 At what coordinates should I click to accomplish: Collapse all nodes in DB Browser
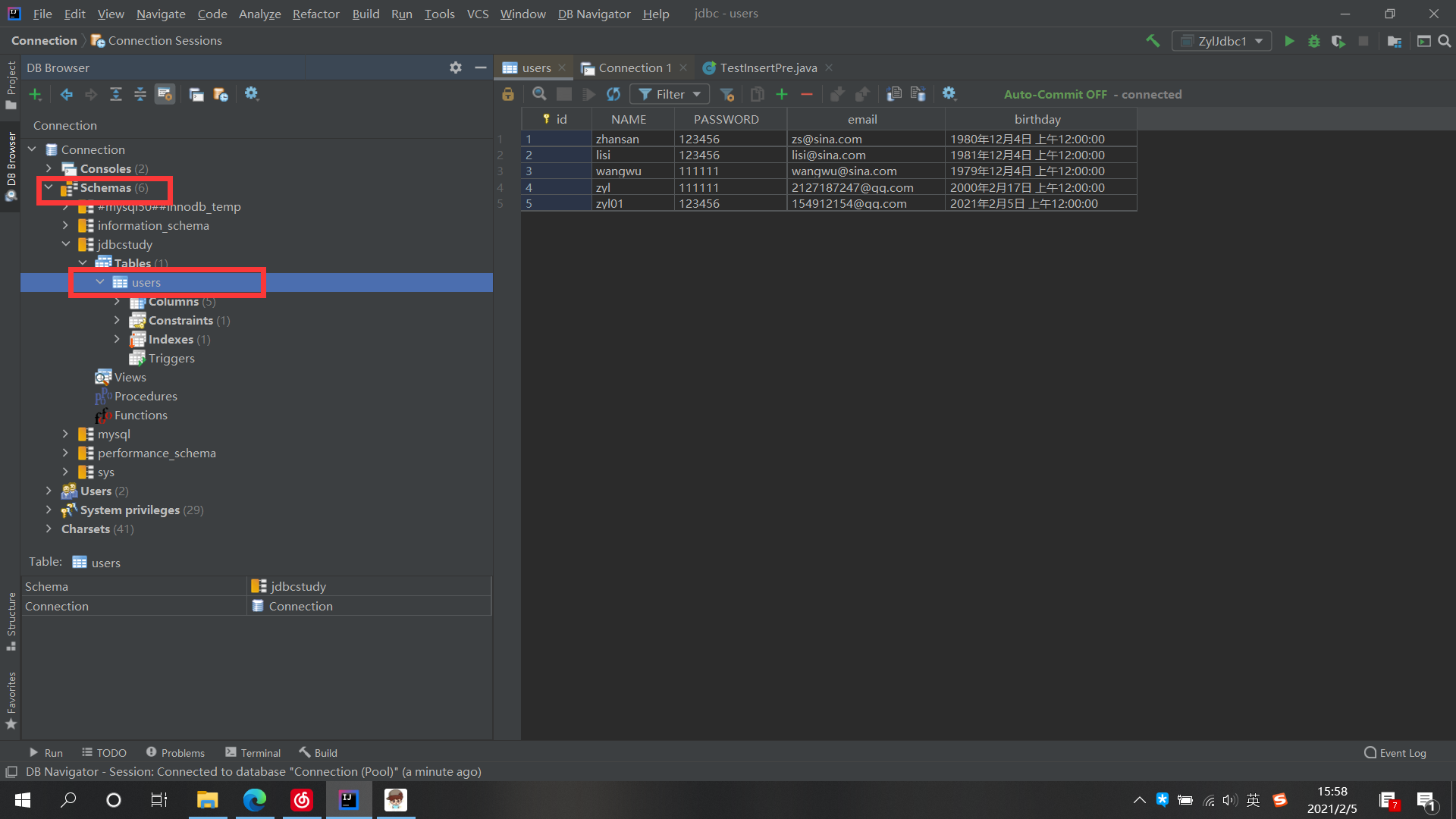140,94
